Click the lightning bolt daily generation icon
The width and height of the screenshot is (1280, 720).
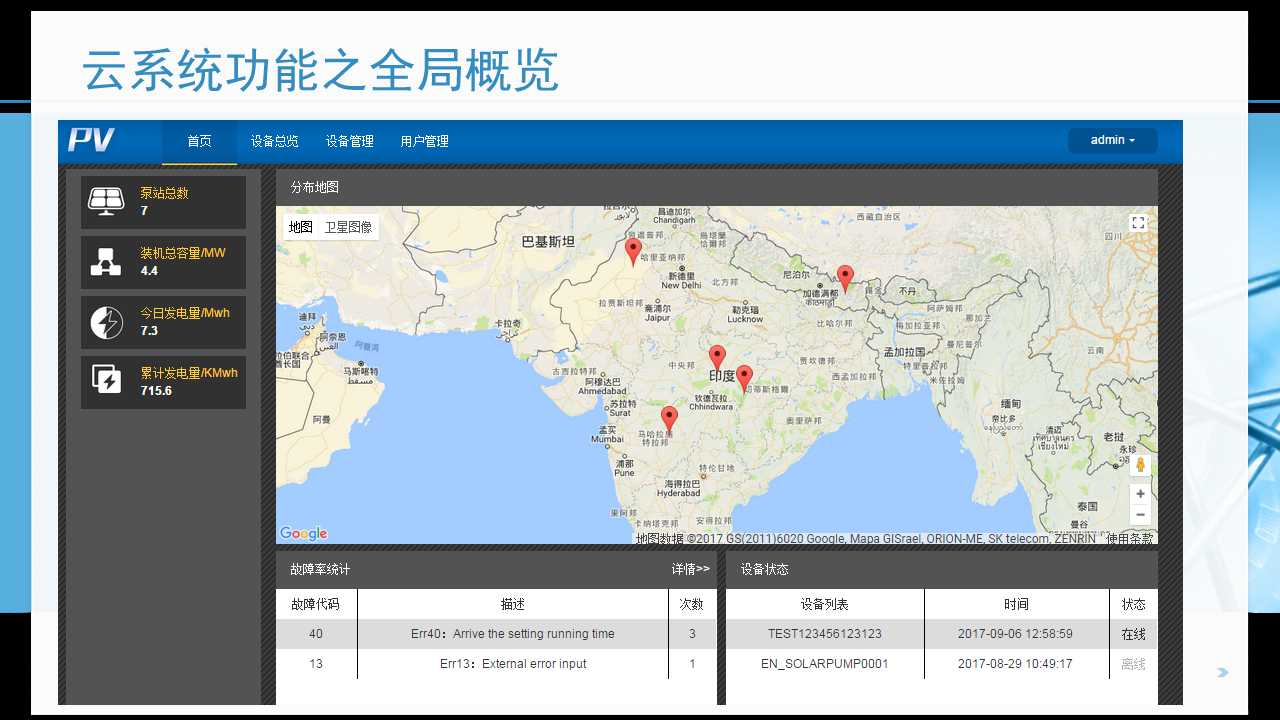106,322
